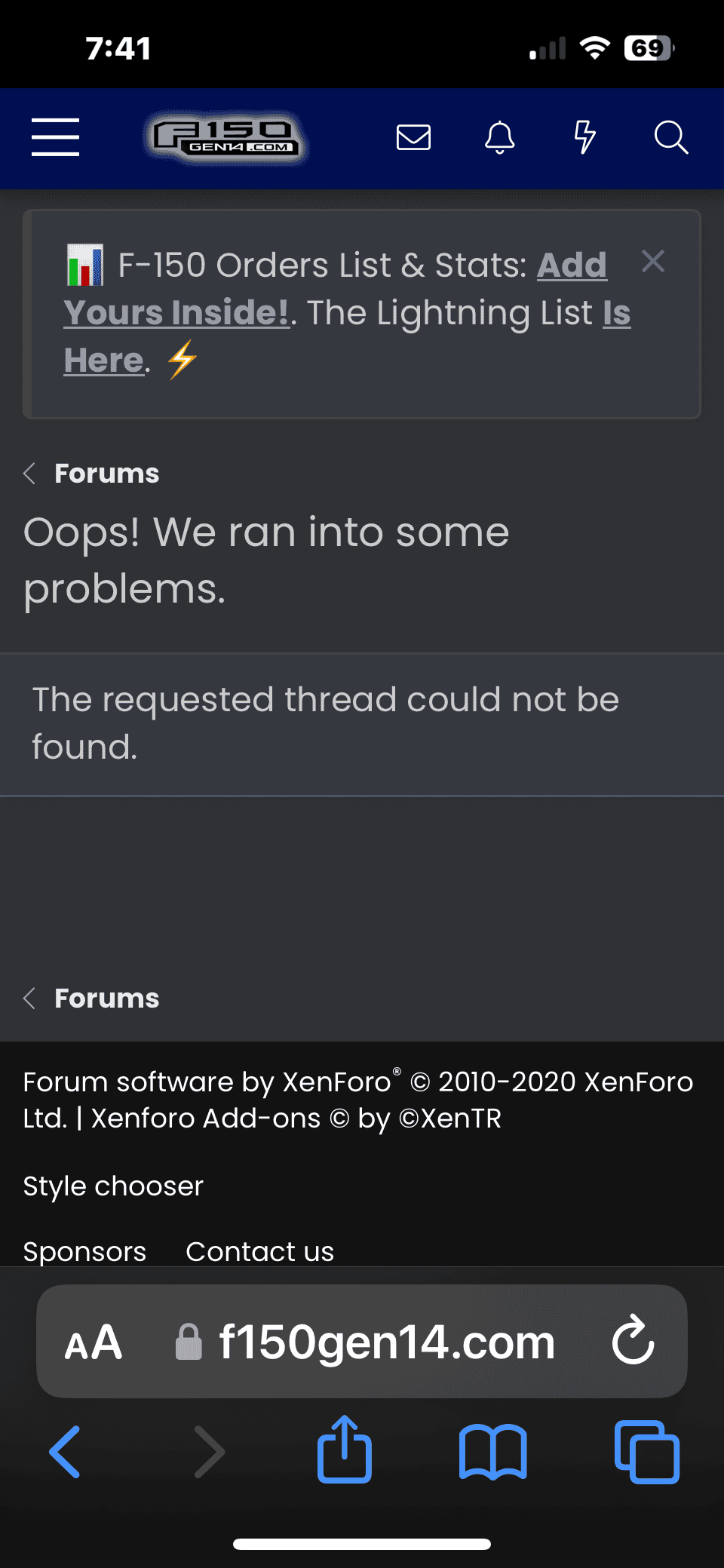The width and height of the screenshot is (724, 1568).
Task: Open the Sponsors footer link
Action: coord(84,1252)
